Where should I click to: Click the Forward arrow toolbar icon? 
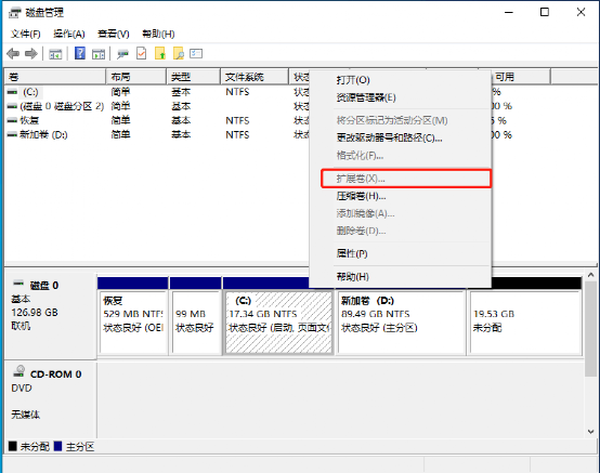coord(32,53)
